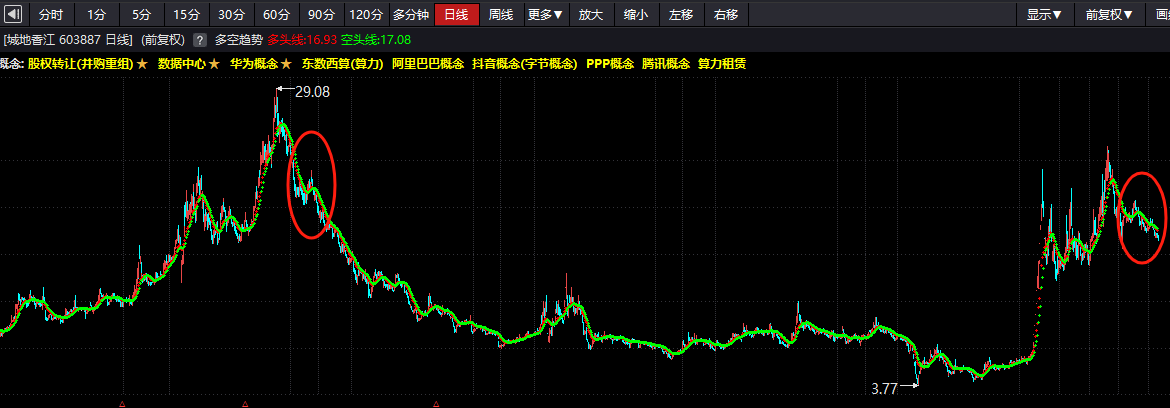Image resolution: width=1170 pixels, height=408 pixels.
Task: Switch to 分时 intraday view
Action: (x=51, y=14)
